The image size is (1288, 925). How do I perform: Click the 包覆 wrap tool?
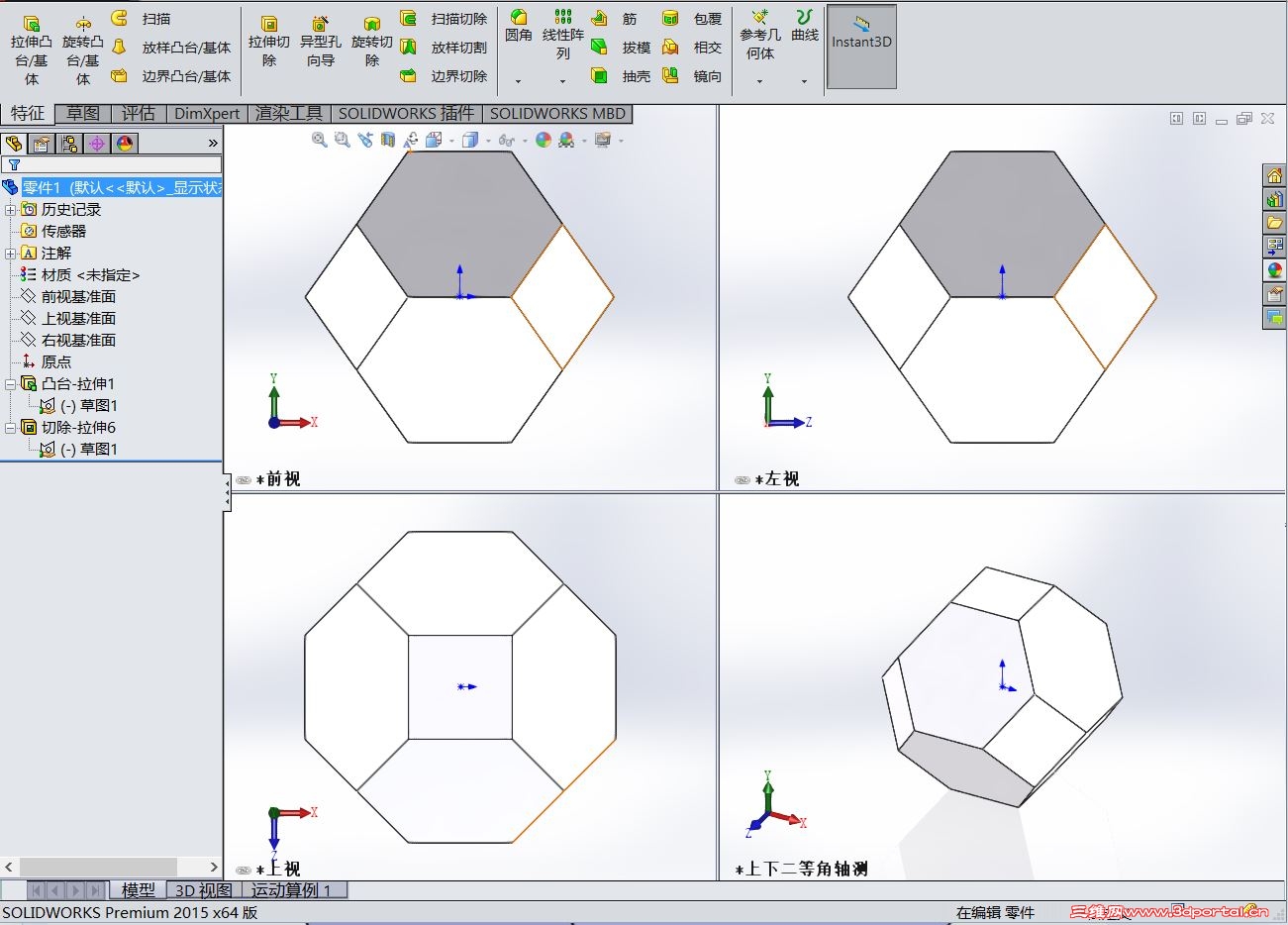tap(692, 19)
